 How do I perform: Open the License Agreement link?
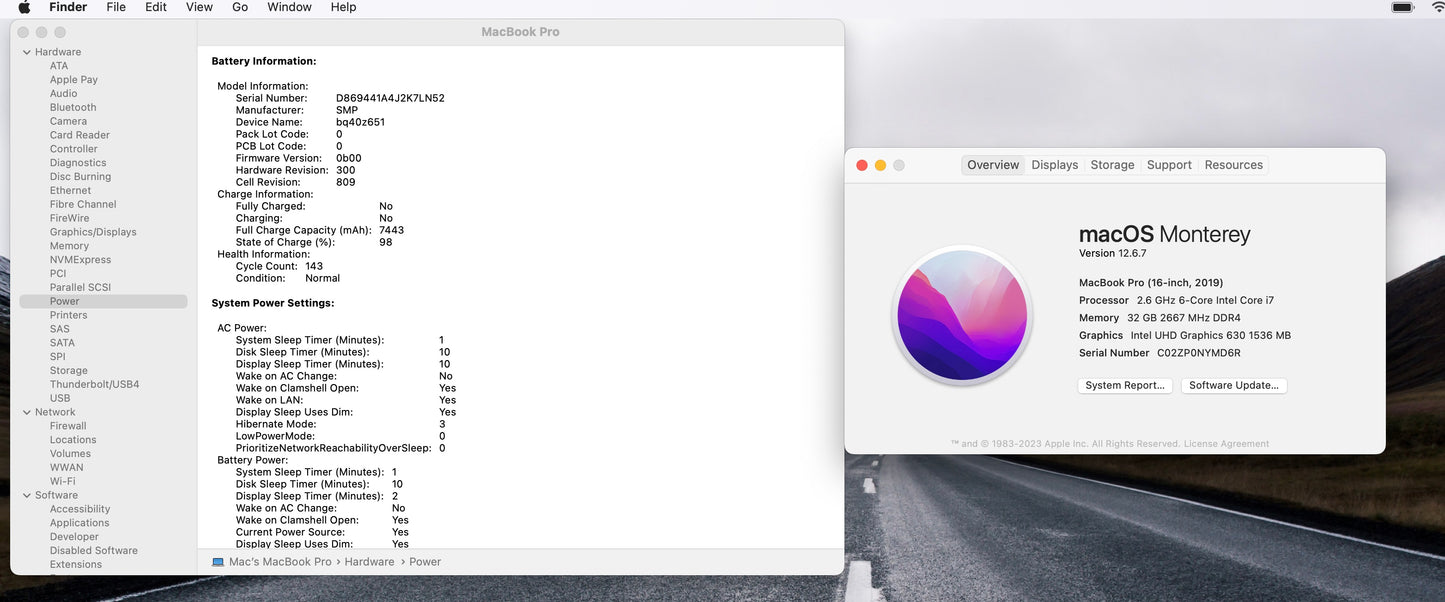click(x=1226, y=444)
